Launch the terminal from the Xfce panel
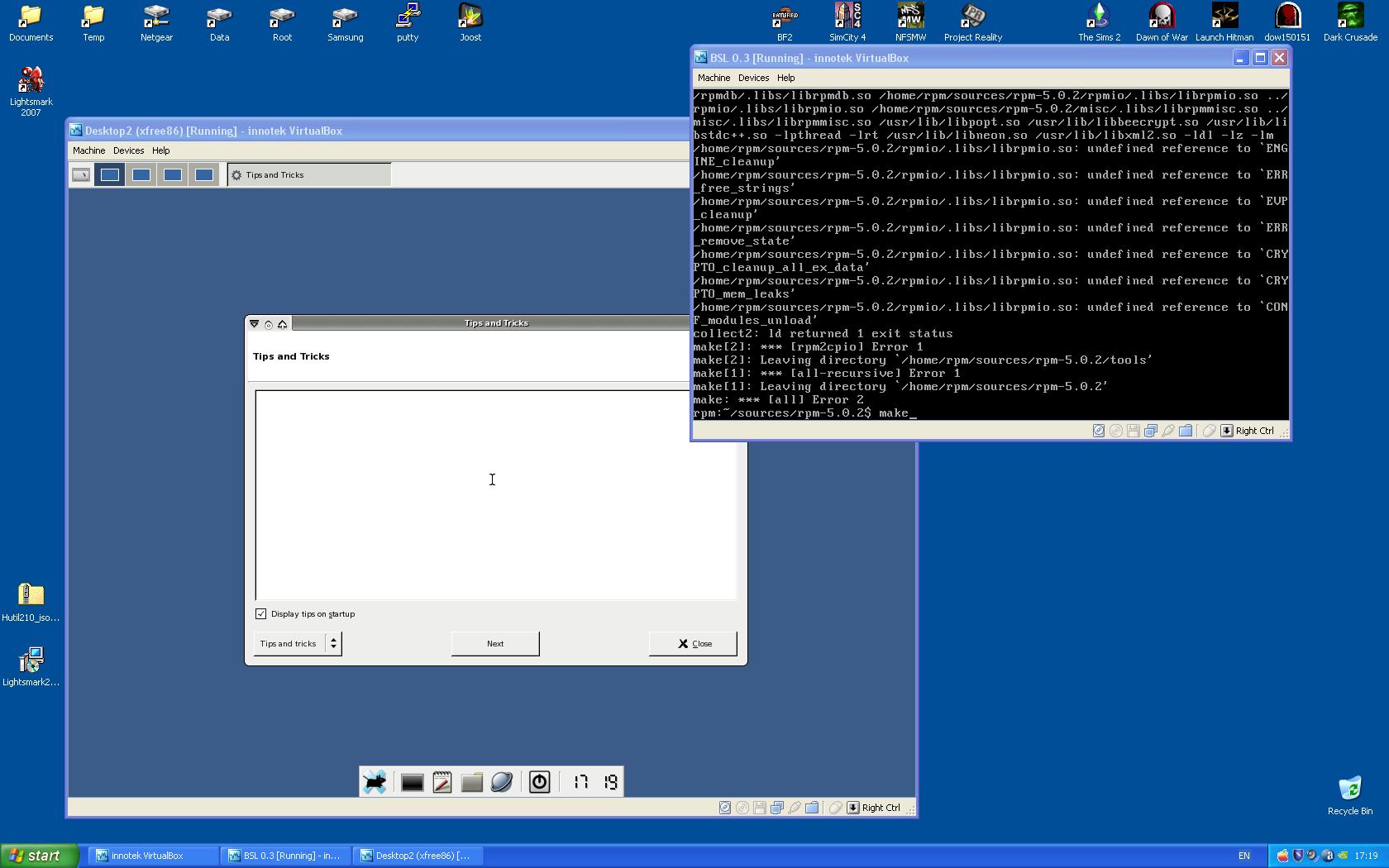Image resolution: width=1389 pixels, height=868 pixels. coord(412,782)
